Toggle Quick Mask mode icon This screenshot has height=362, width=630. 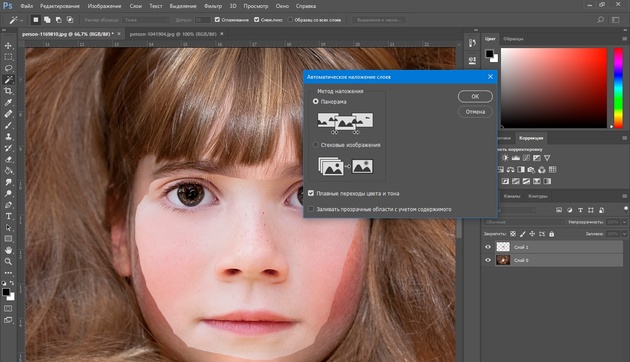click(x=8, y=309)
